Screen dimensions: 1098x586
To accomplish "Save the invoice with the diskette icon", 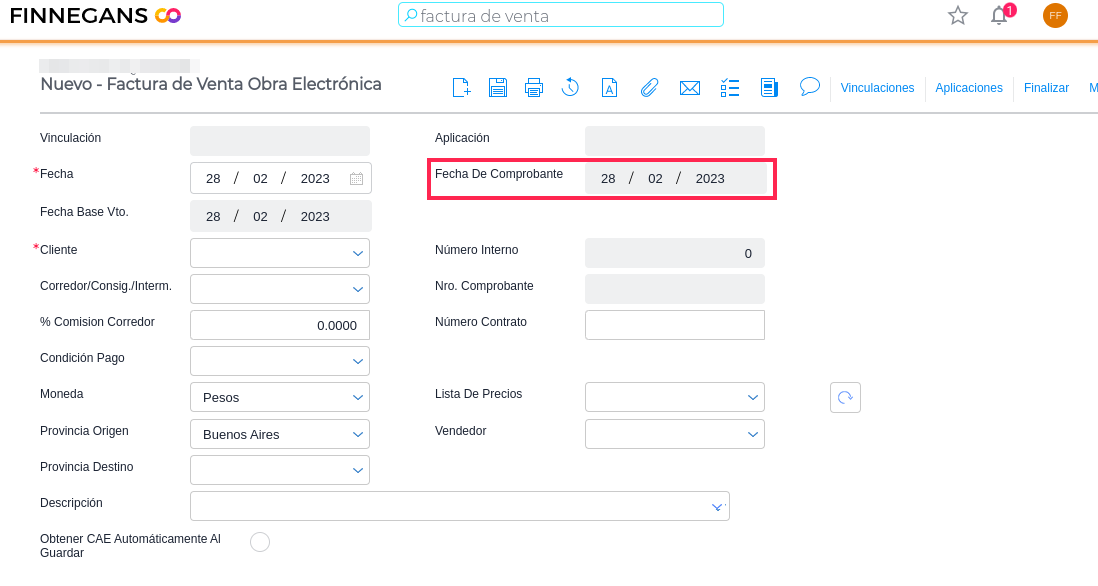I will 498,88.
